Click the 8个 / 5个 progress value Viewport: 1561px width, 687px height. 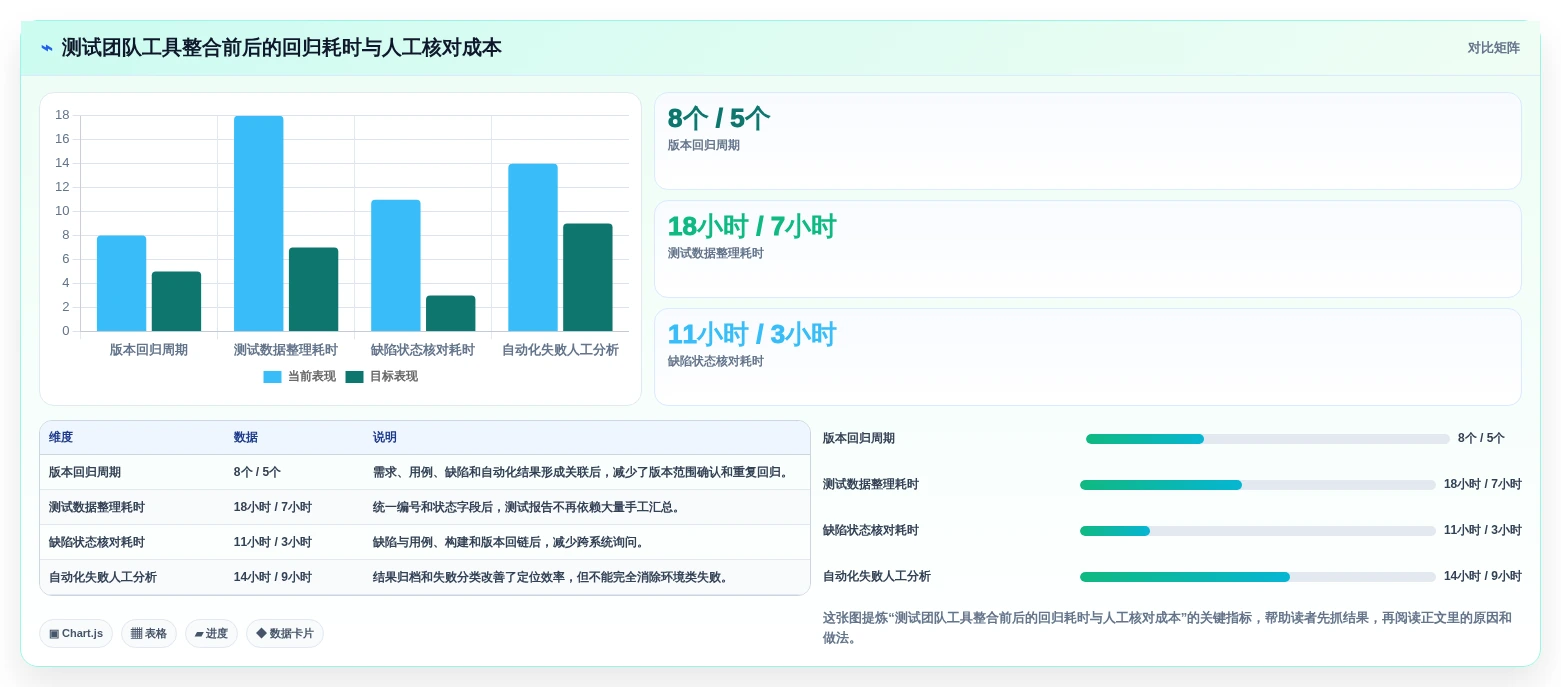(1481, 439)
